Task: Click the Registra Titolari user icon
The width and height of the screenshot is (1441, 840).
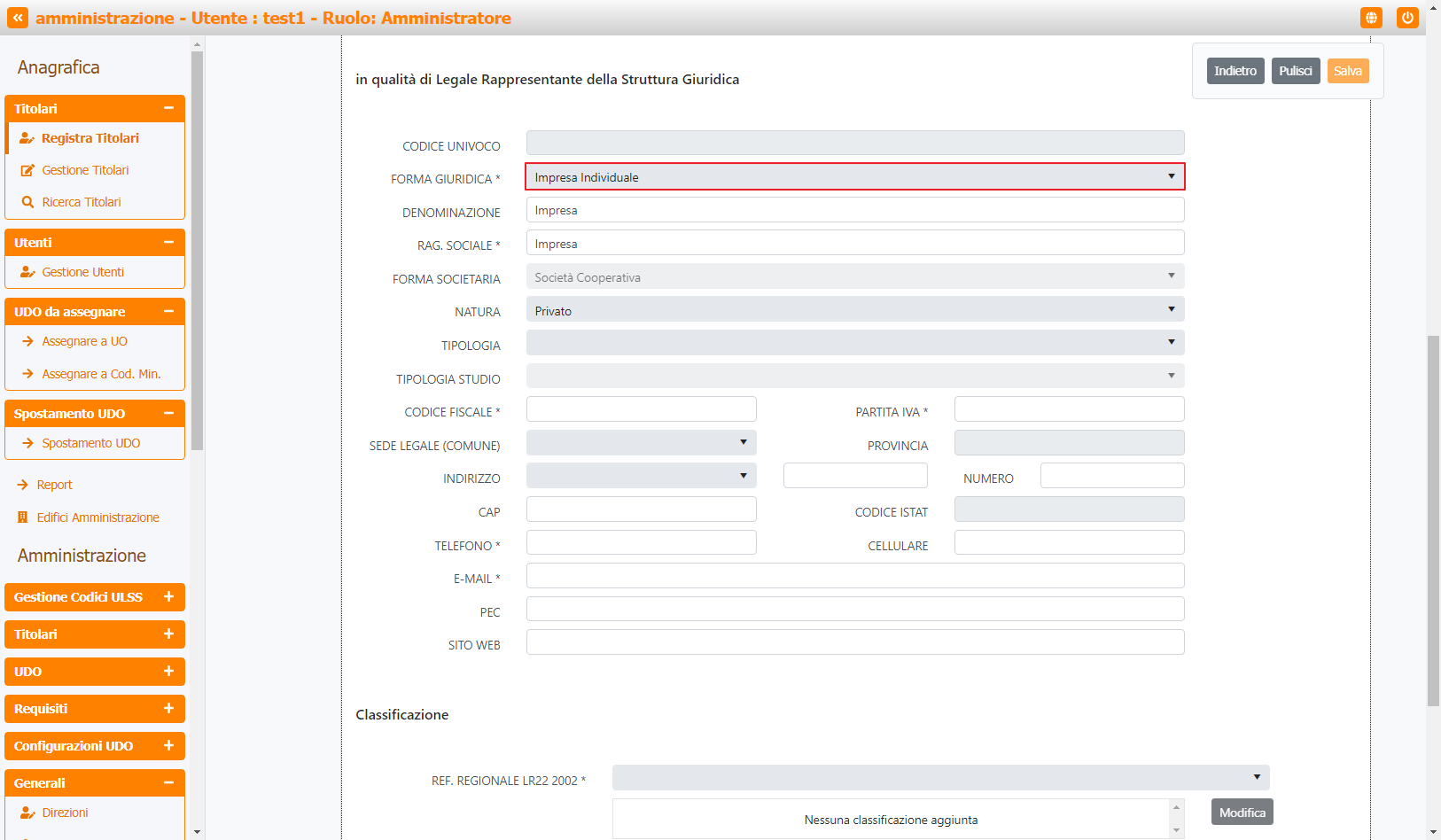Action: pyautogui.click(x=27, y=138)
